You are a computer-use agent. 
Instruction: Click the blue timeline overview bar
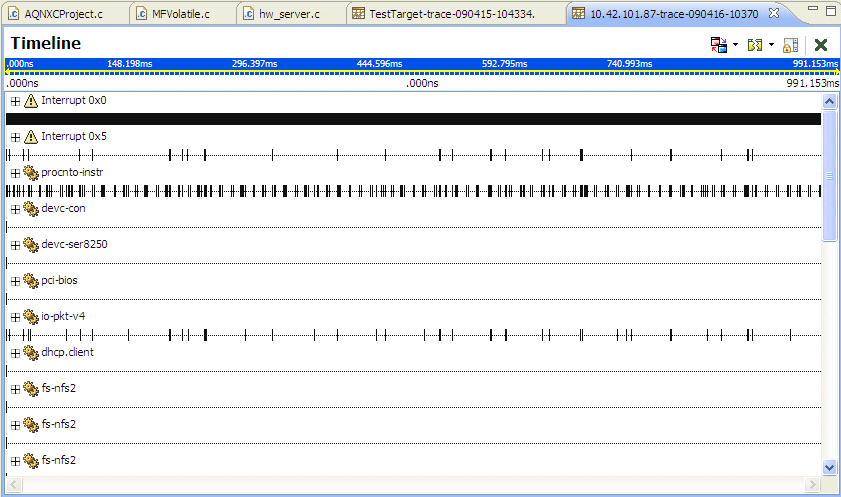420,64
